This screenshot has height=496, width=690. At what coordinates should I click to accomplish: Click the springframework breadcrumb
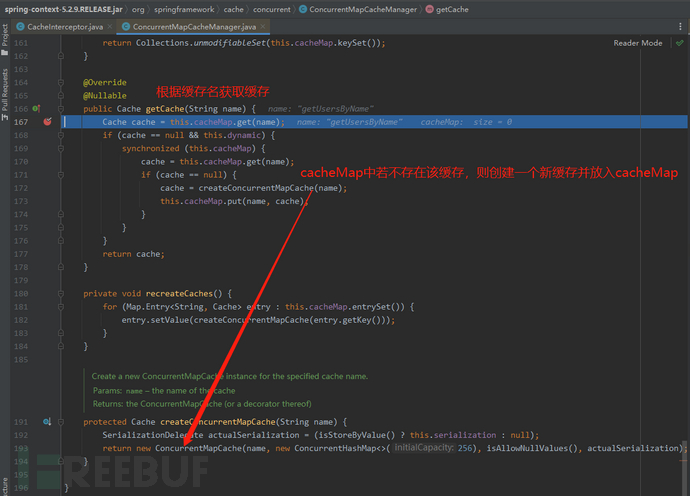(x=184, y=9)
